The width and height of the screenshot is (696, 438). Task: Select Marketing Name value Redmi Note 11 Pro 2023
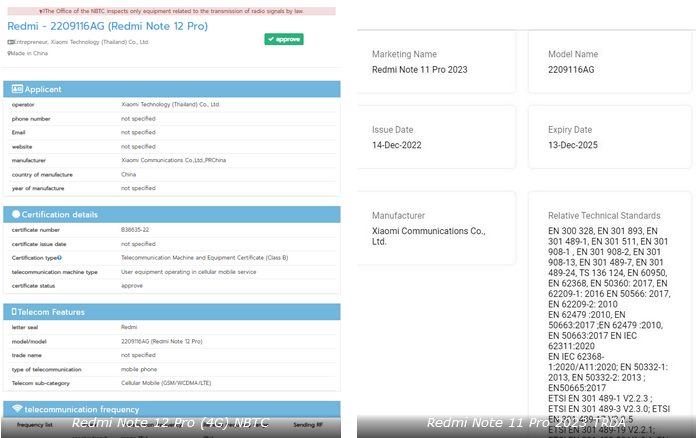pos(419,70)
